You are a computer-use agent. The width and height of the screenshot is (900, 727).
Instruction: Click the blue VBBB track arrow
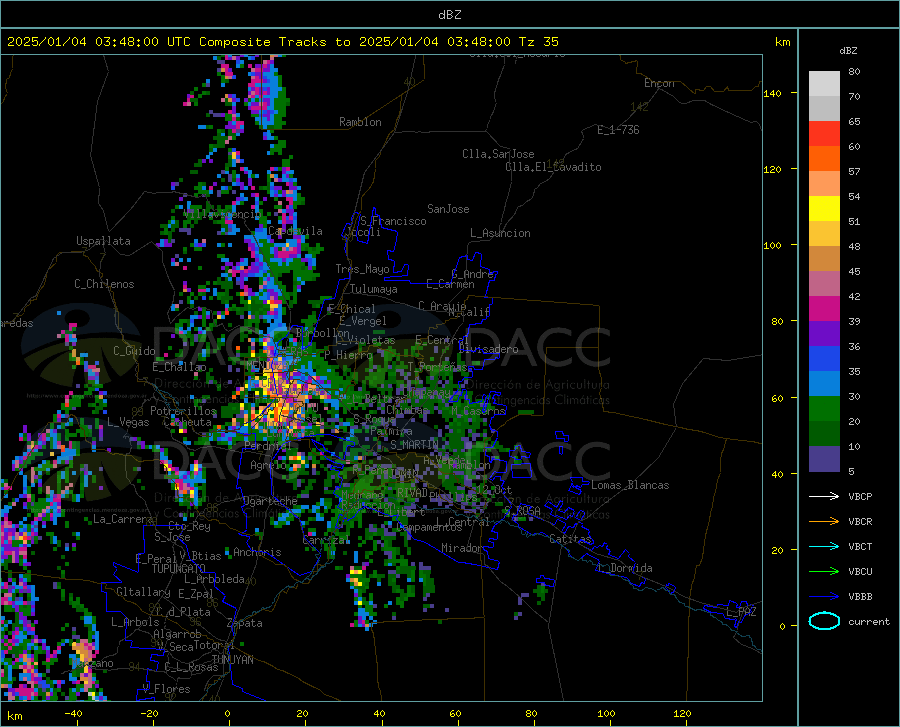pyautogui.click(x=824, y=596)
